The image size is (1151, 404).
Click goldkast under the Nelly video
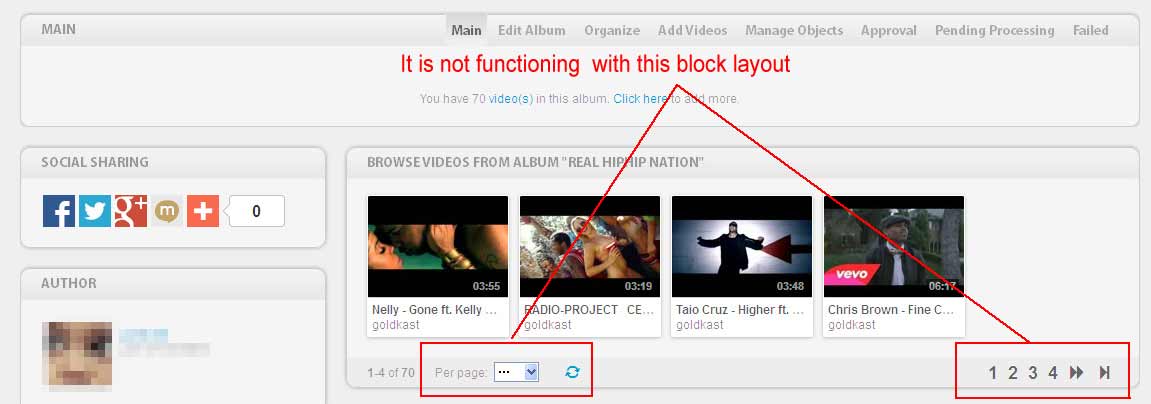pos(396,325)
